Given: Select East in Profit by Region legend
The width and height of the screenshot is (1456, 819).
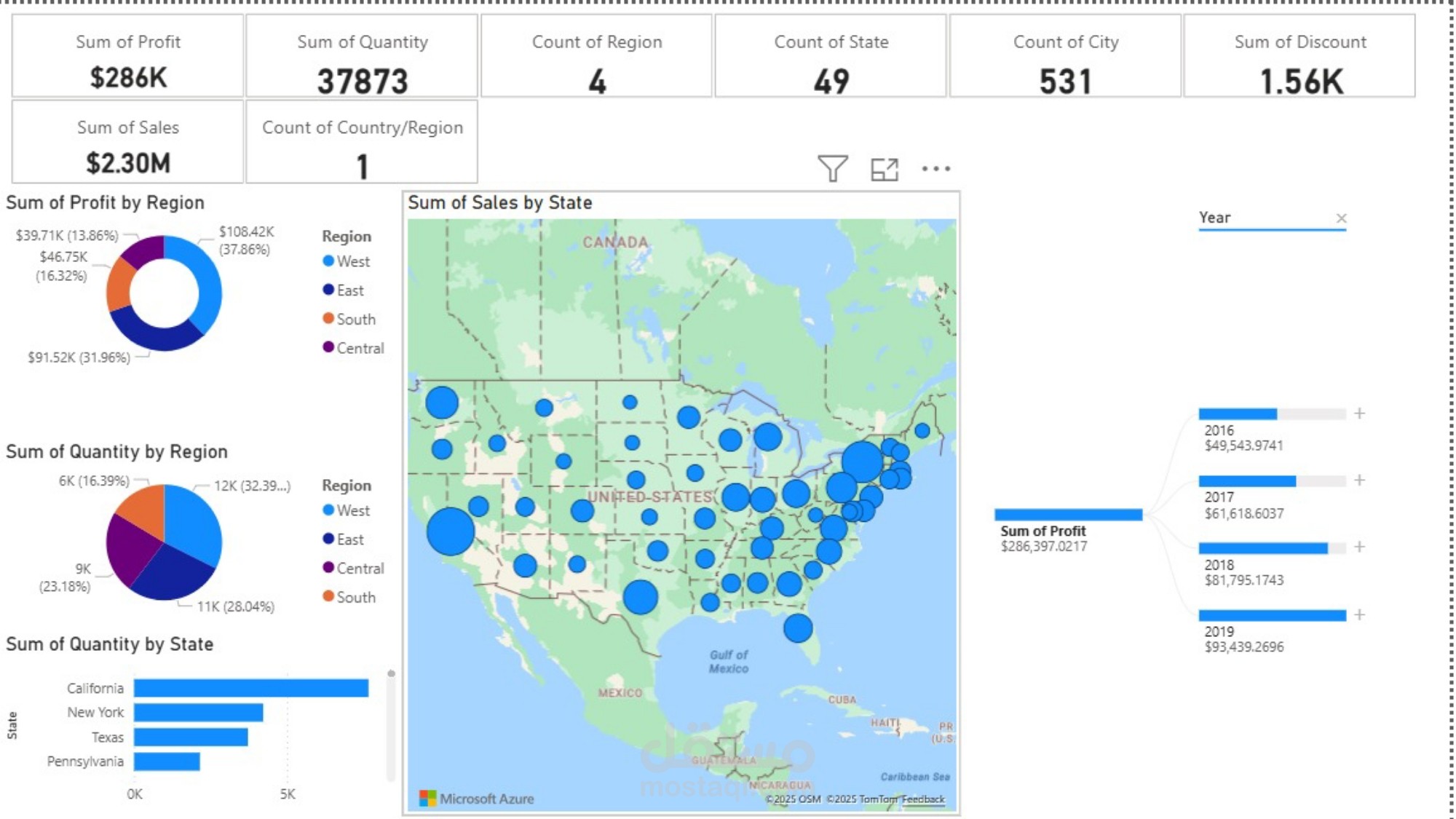Looking at the screenshot, I should (x=344, y=290).
